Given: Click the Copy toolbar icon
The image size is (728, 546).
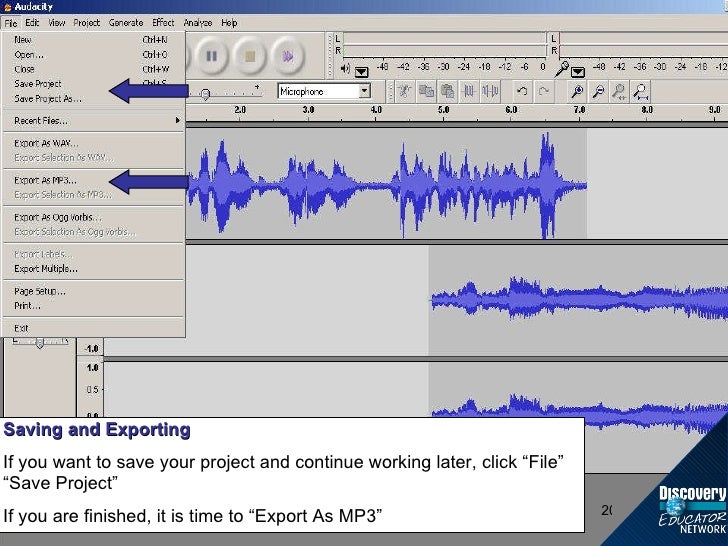Looking at the screenshot, I should click(426, 91).
